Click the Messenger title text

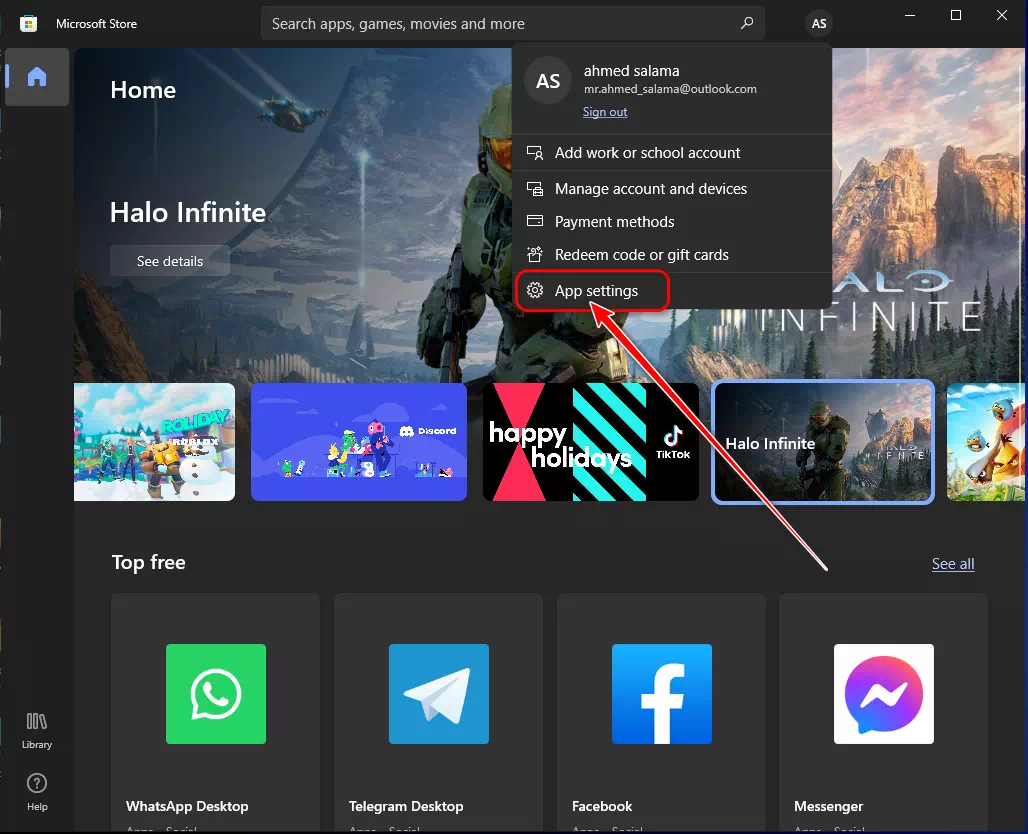[828, 806]
